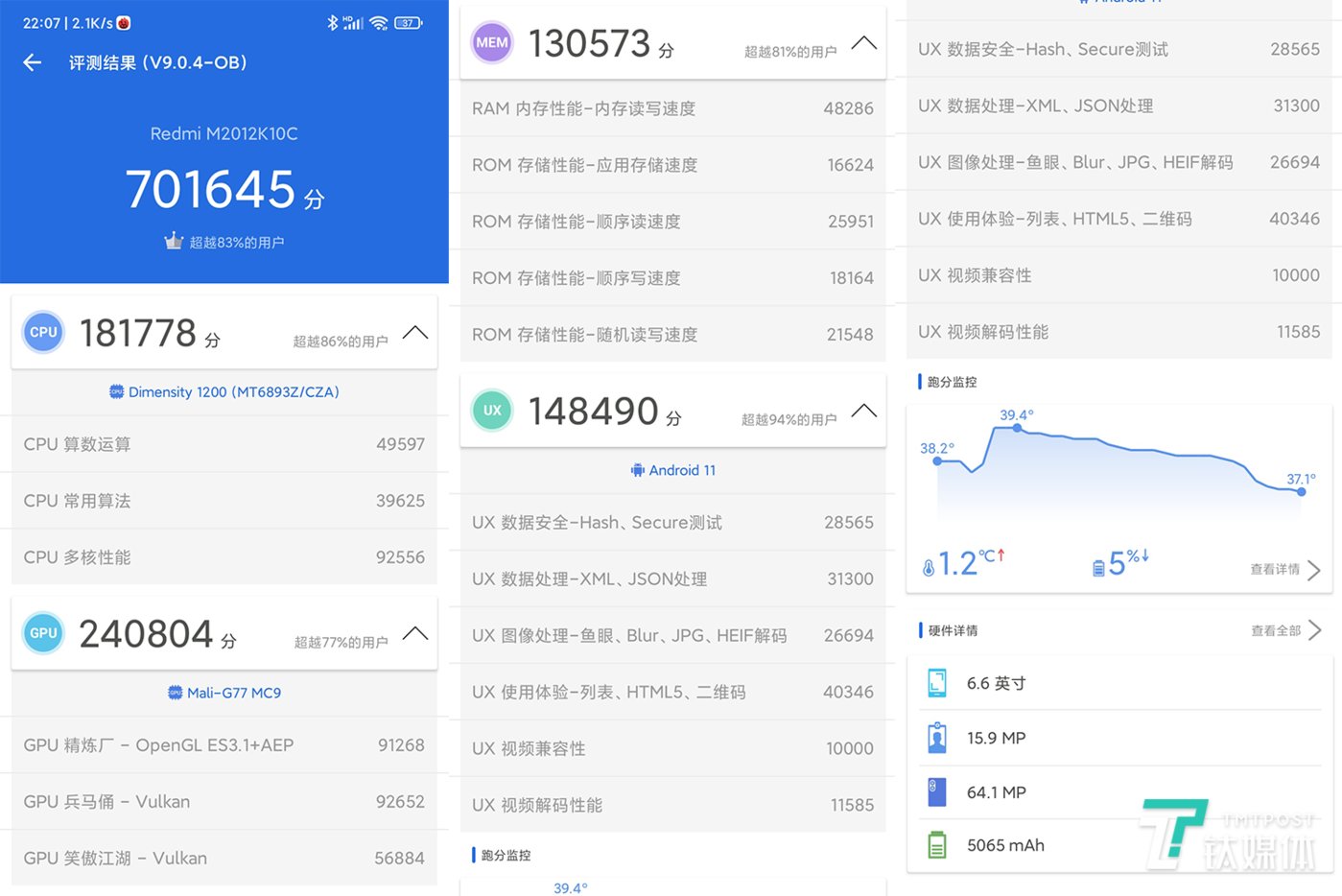Tap the 1.2℃ temperature rise value
Viewport: 1342px width, 896px height.
(x=965, y=563)
